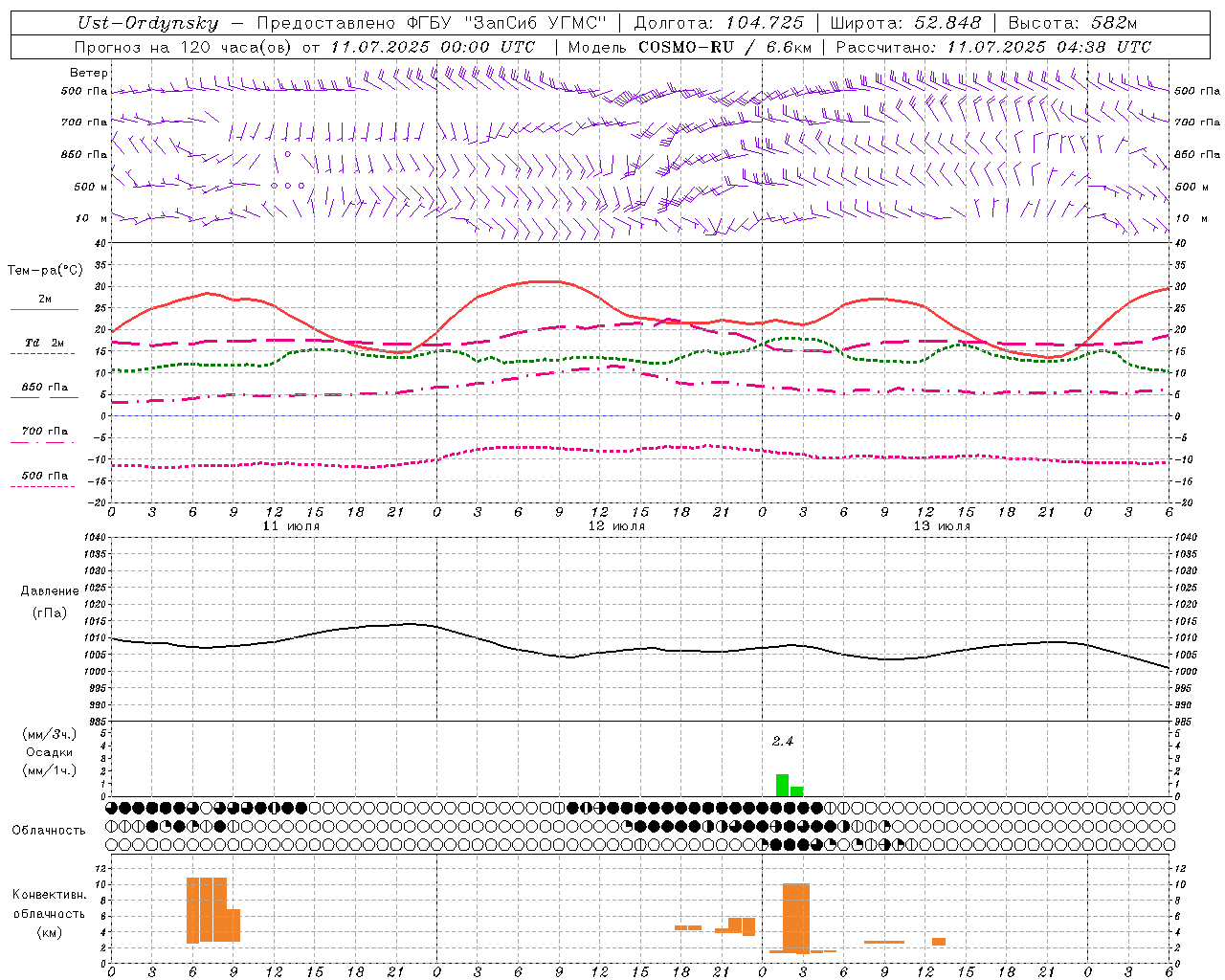Click the 12 июля date label

point(616,526)
